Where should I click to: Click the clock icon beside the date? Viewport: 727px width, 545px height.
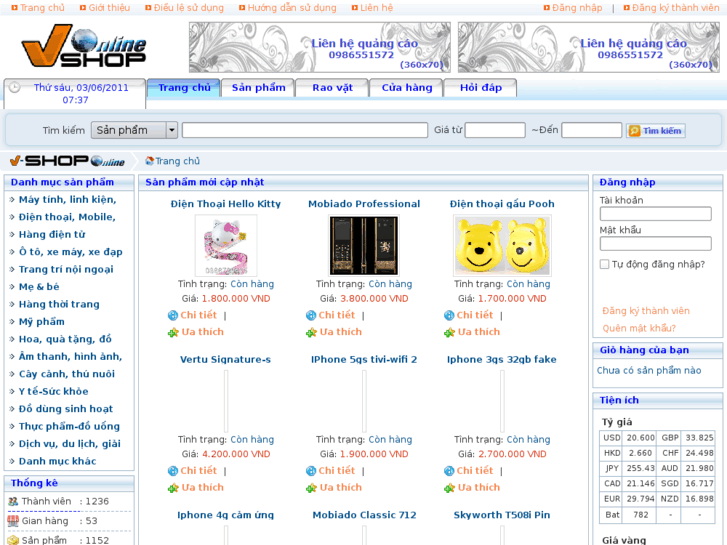14,87
